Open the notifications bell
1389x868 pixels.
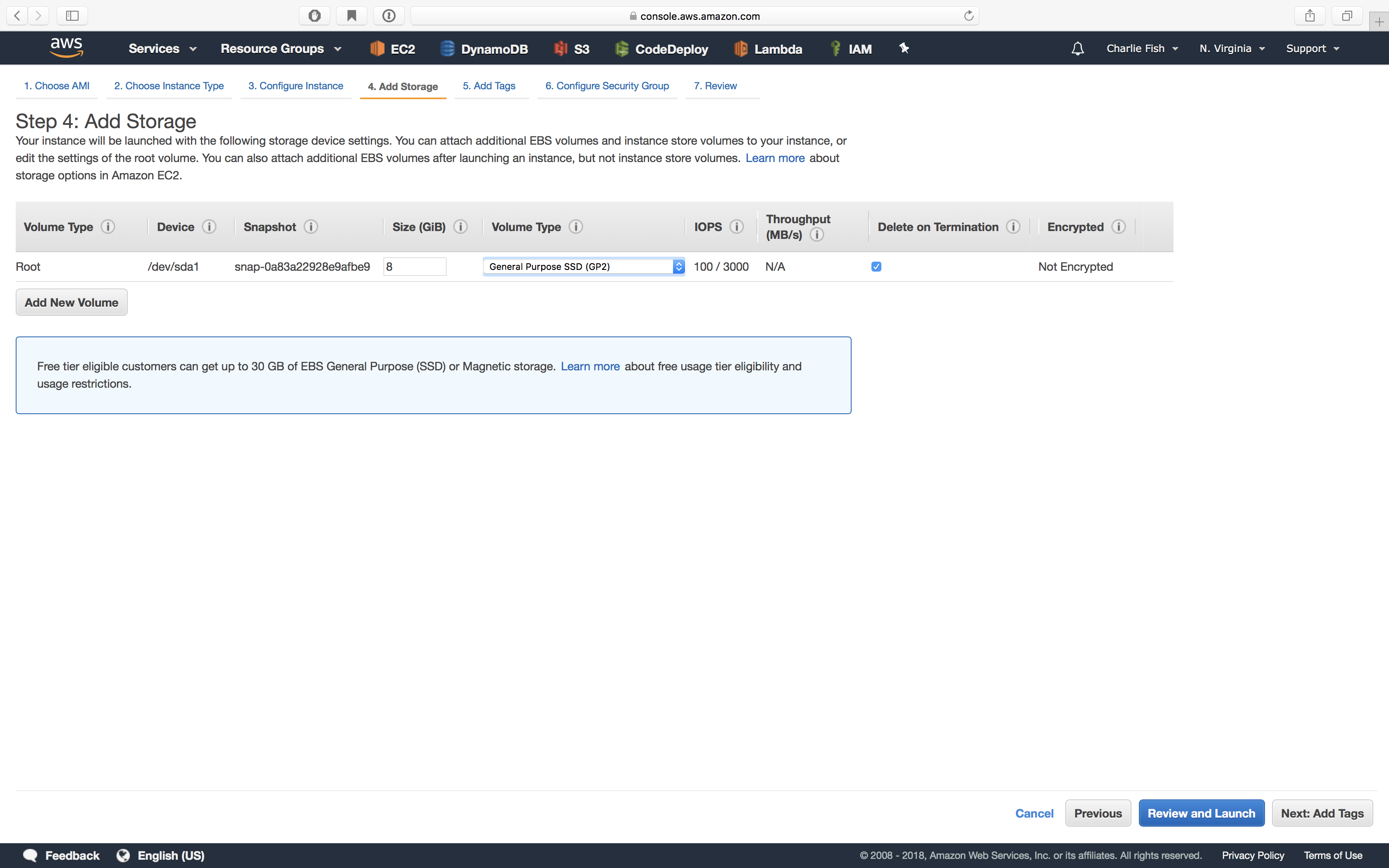[x=1077, y=48]
